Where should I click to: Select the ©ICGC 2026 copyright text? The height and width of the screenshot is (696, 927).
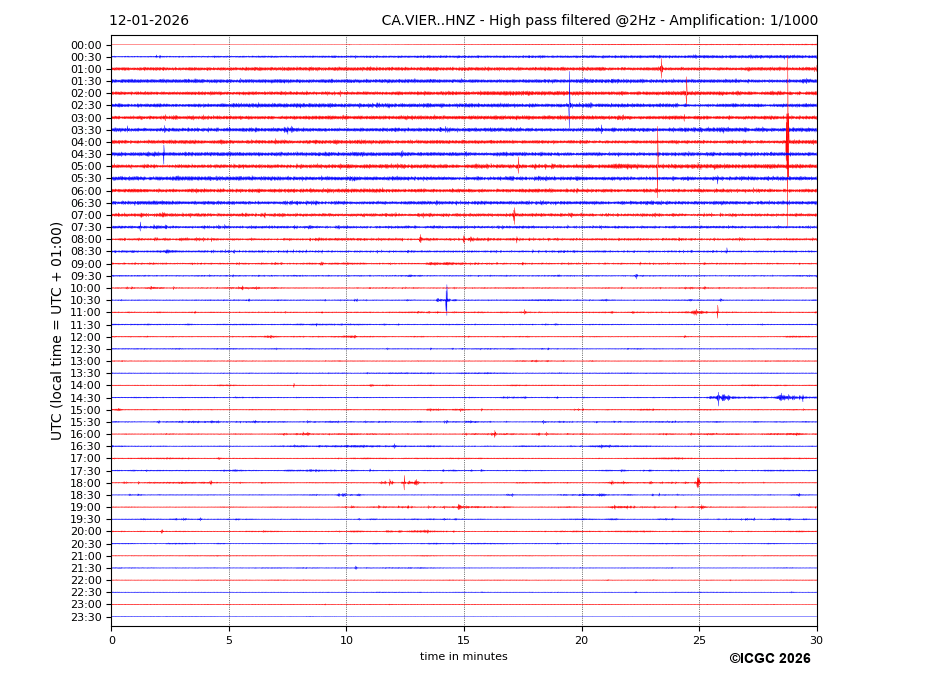coord(769,659)
